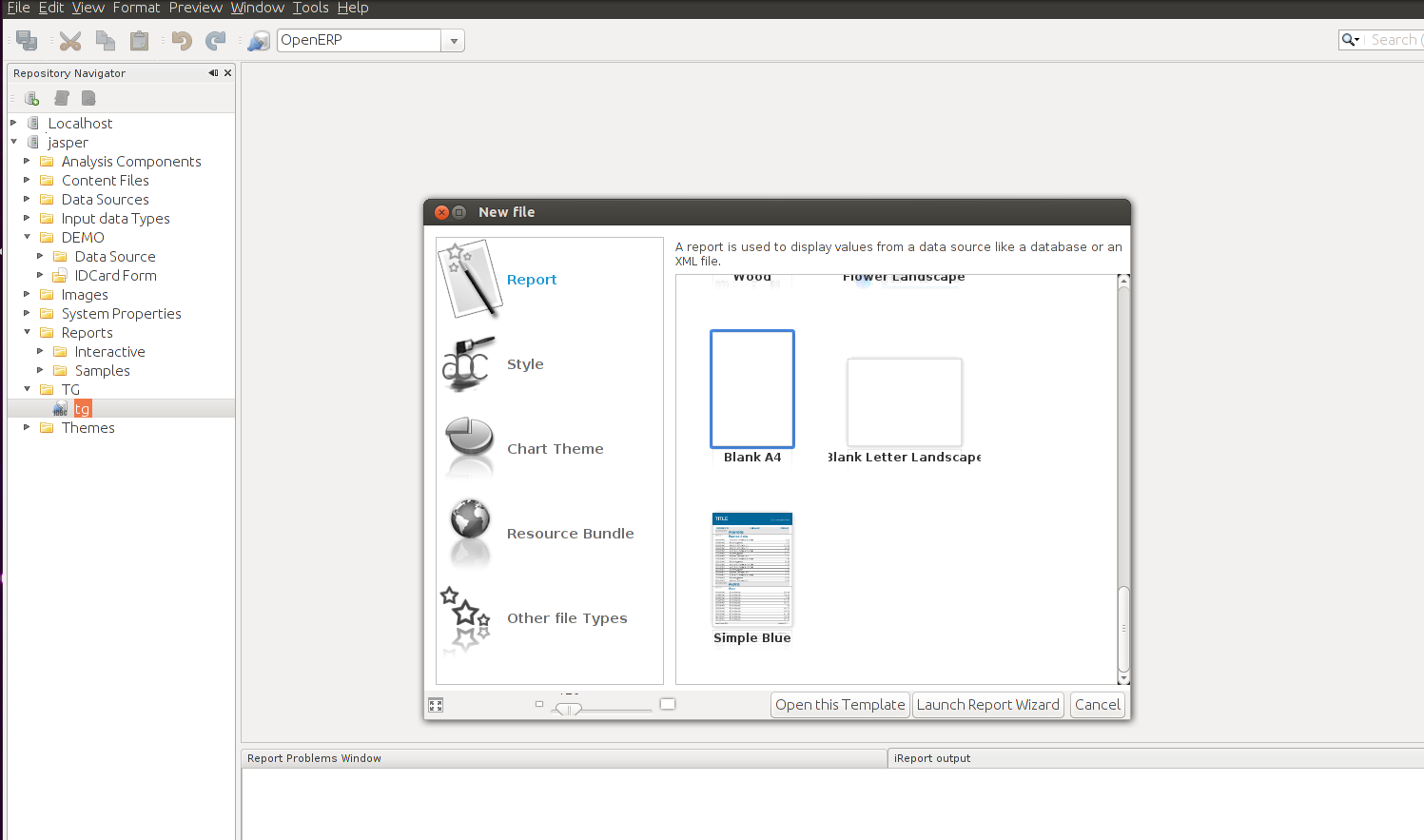The width and height of the screenshot is (1424, 840).
Task: Click the Cut scissors icon in toolbar
Action: pos(70,41)
